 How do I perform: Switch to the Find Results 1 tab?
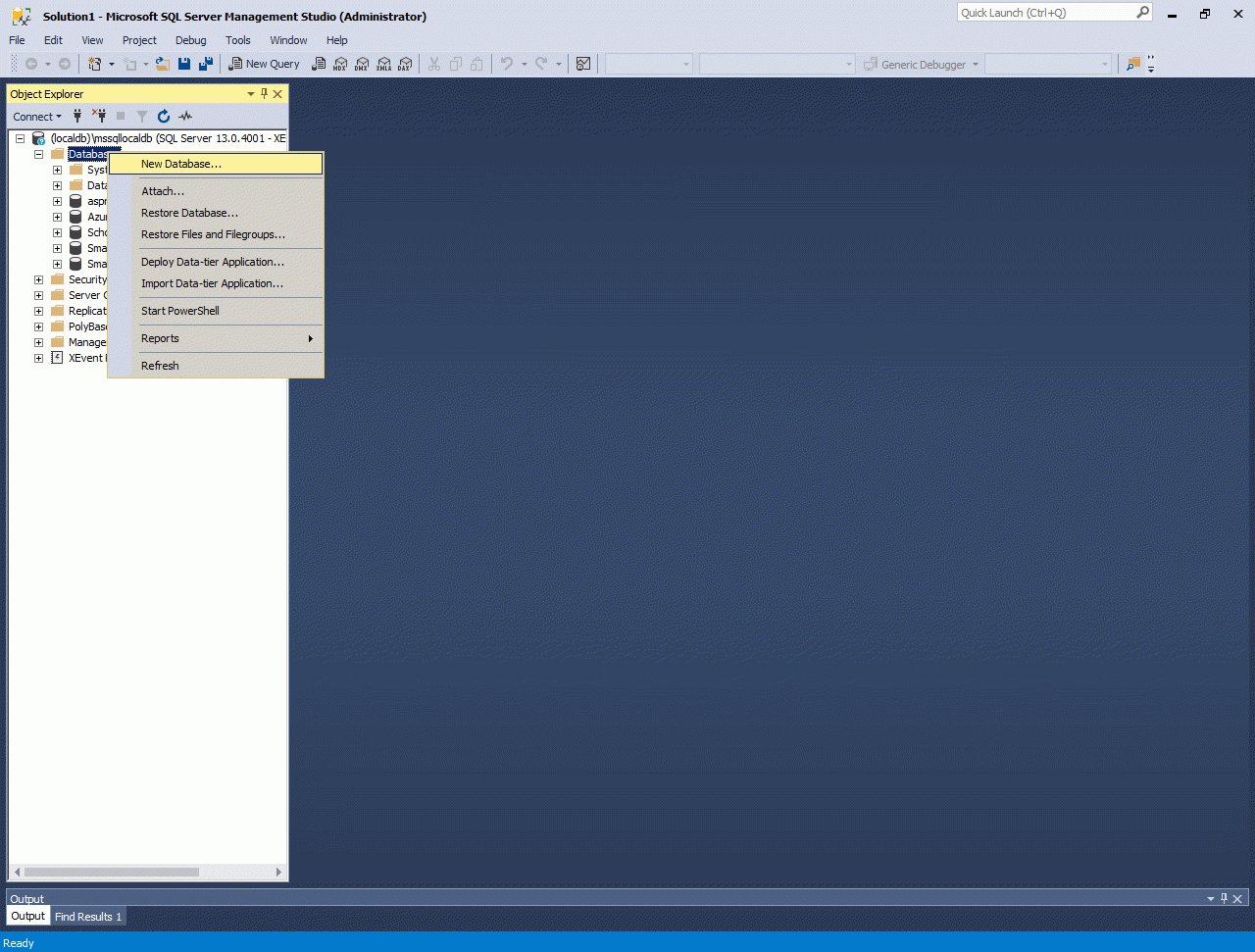pos(88,917)
